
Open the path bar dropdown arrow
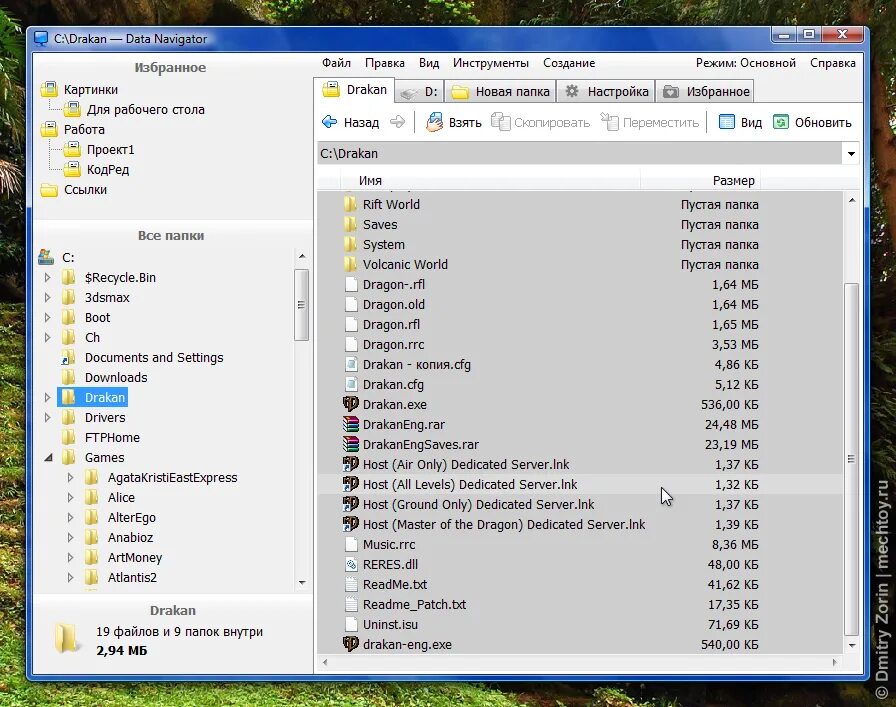[x=851, y=154]
